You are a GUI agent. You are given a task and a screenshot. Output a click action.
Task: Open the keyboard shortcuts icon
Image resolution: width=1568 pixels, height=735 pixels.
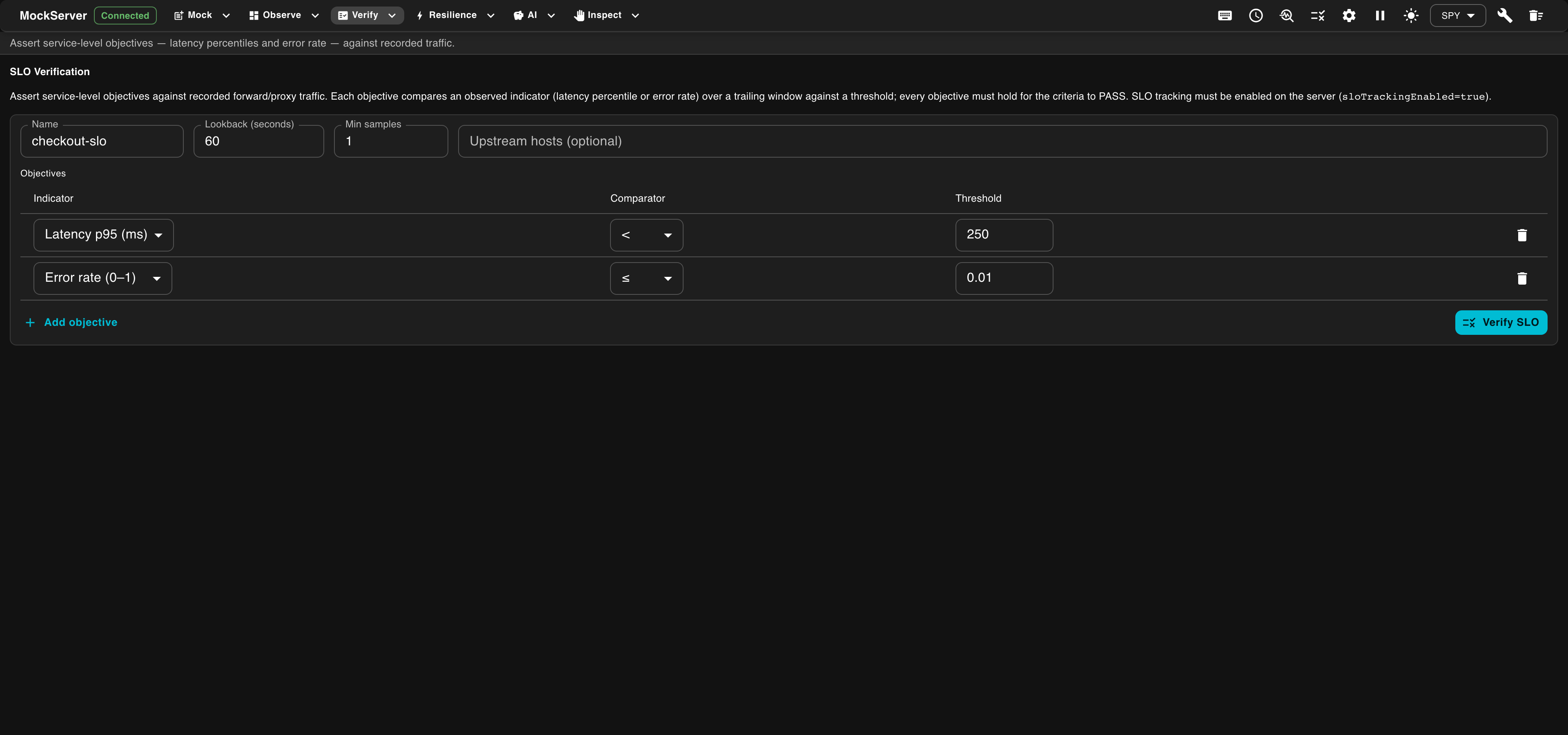pos(1225,16)
